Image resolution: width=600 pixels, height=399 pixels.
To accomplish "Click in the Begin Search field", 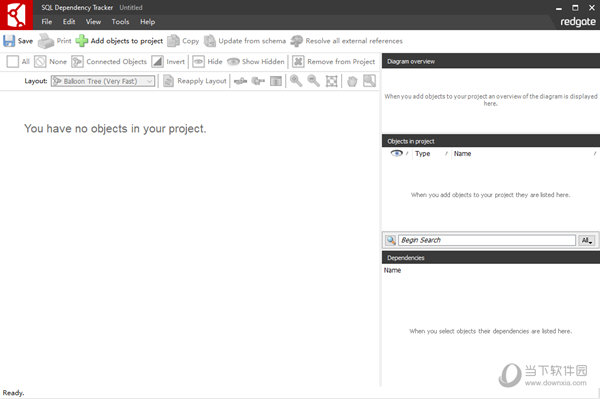I will (x=487, y=240).
